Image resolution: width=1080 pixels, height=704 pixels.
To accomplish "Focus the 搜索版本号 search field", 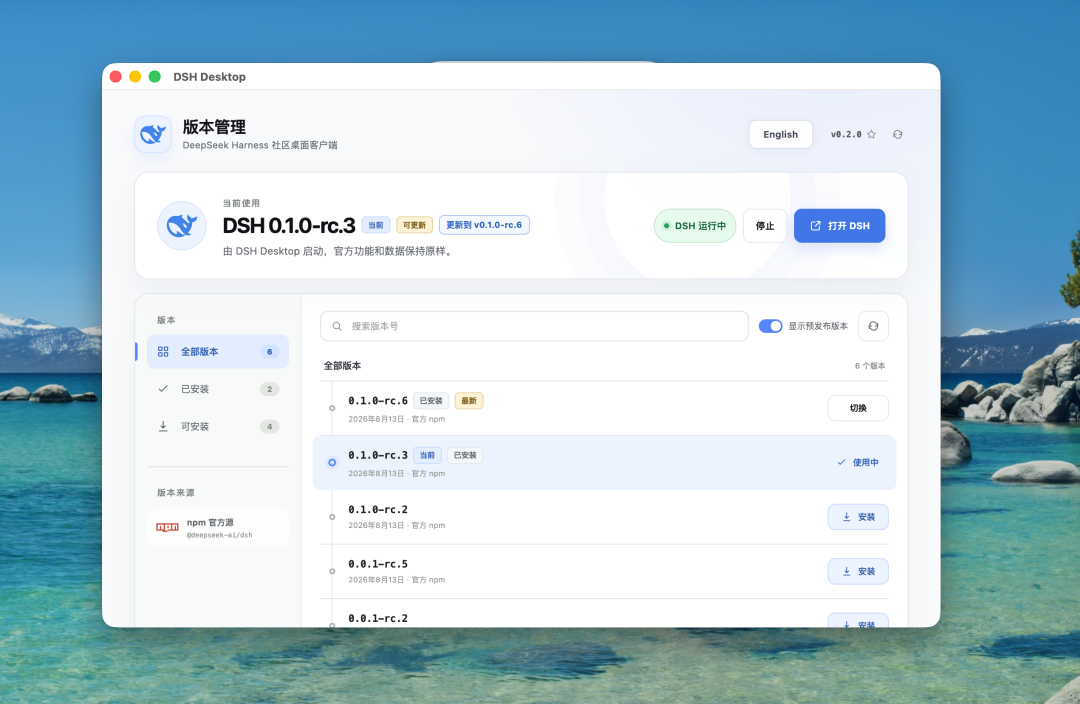I will click(534, 326).
